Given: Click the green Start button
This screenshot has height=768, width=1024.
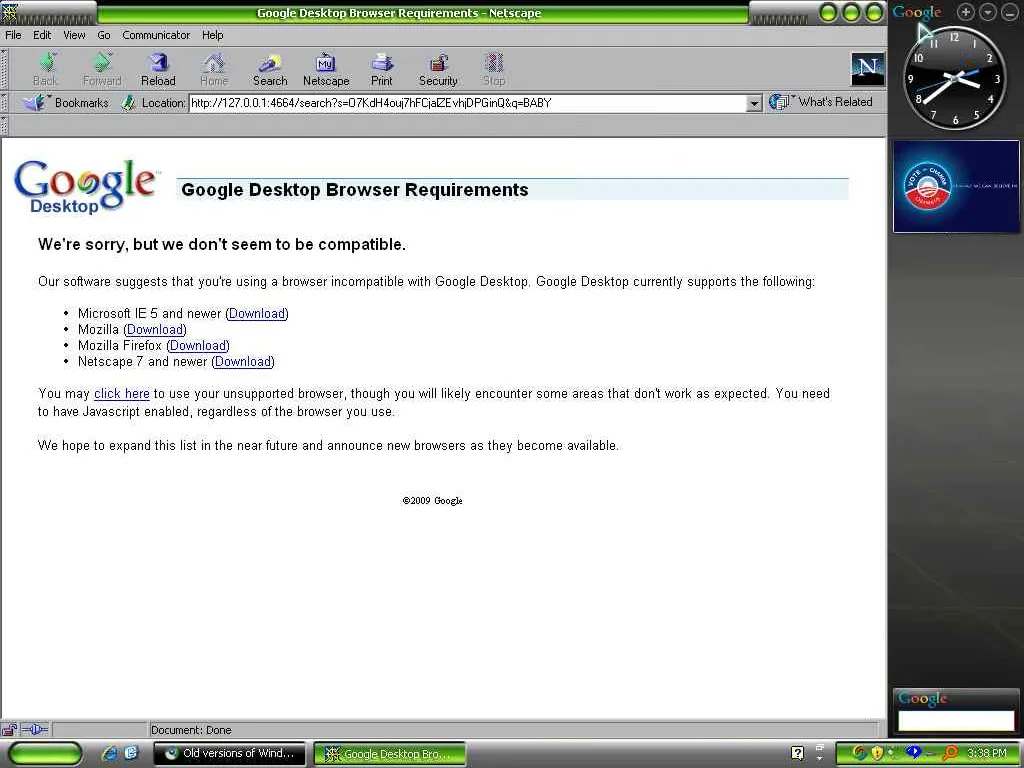Looking at the screenshot, I should (44, 754).
